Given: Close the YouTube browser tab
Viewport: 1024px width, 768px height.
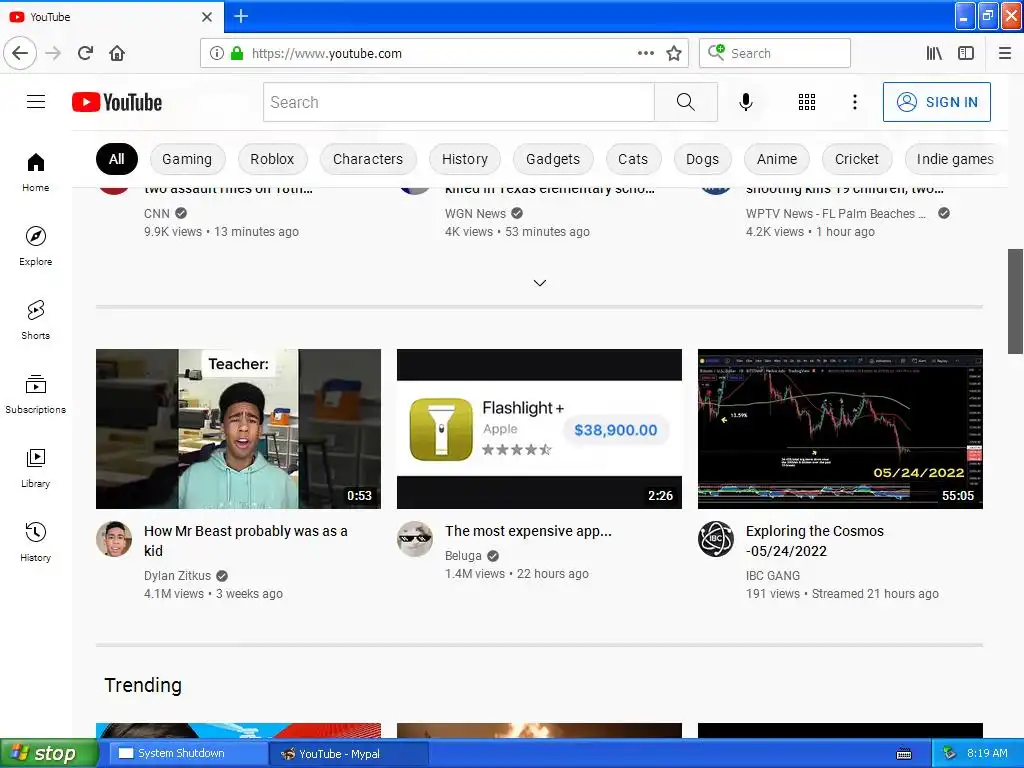Looking at the screenshot, I should [207, 16].
